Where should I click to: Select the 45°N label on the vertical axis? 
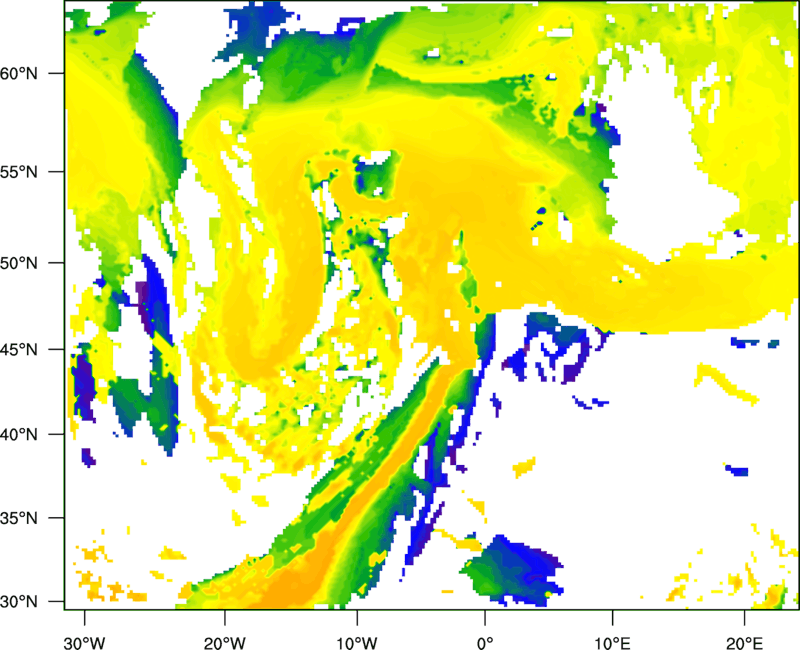click(19, 350)
